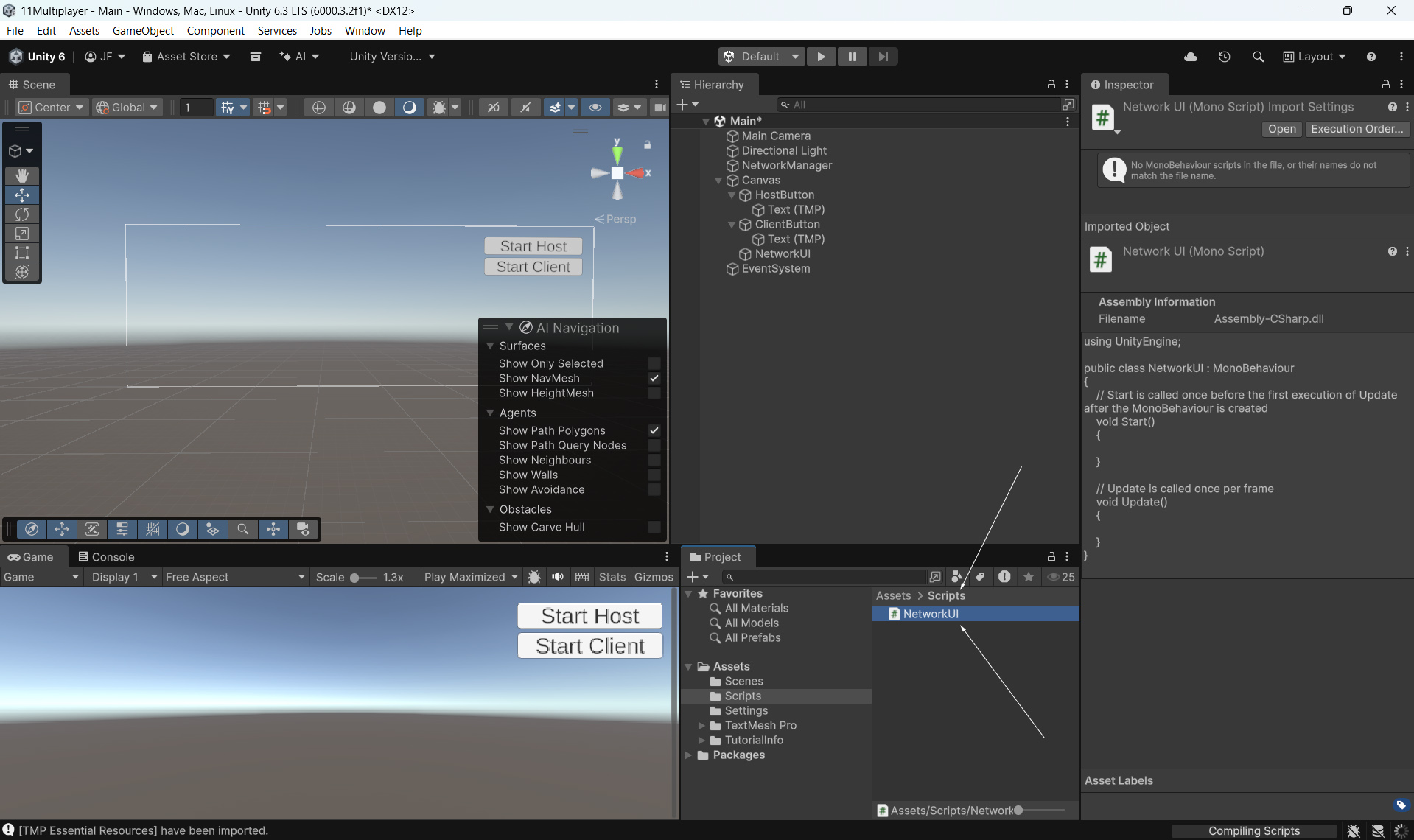Open the Layout dropdown
Image resolution: width=1414 pixels, height=840 pixels.
[1315, 57]
